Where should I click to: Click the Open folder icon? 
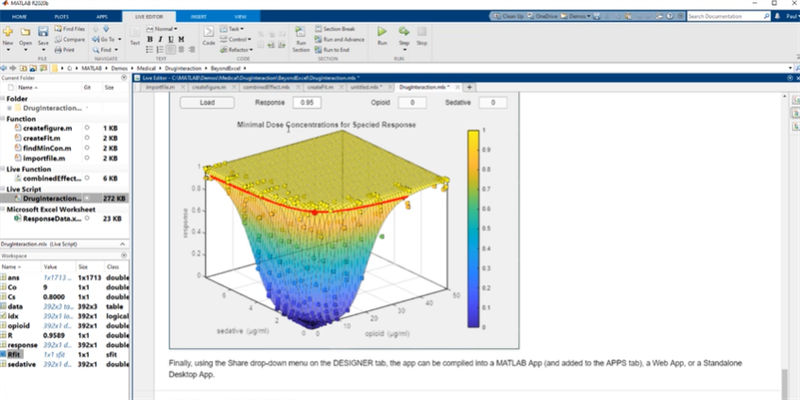(x=25, y=33)
